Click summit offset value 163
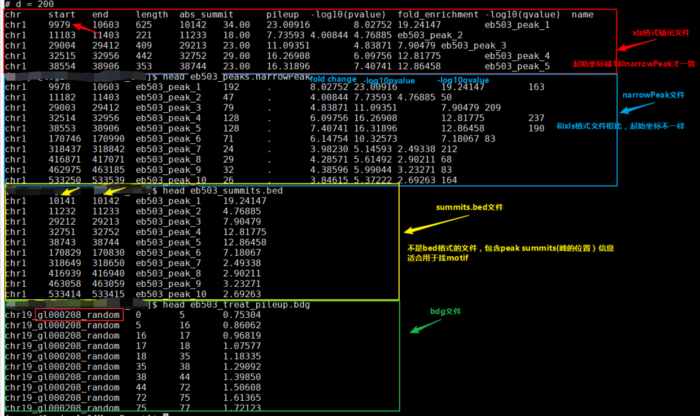This screenshot has height=416, width=700. click(536, 87)
